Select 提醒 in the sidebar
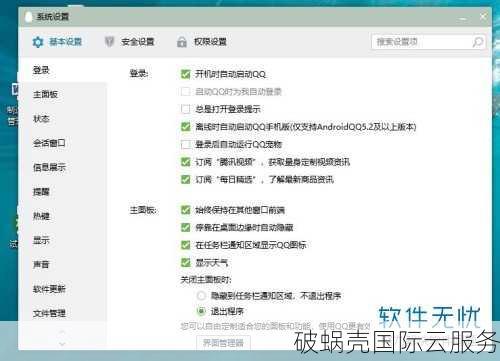 point(41,192)
